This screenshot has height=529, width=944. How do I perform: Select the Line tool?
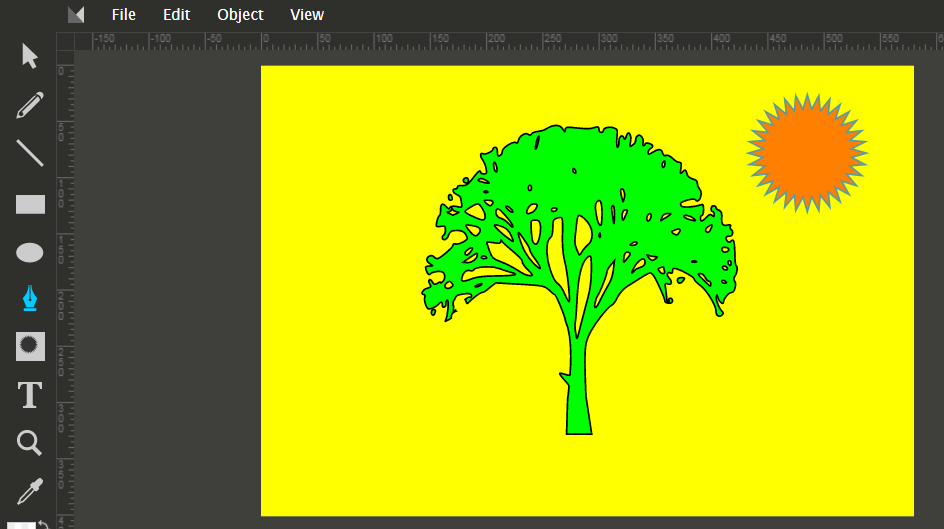[x=30, y=153]
